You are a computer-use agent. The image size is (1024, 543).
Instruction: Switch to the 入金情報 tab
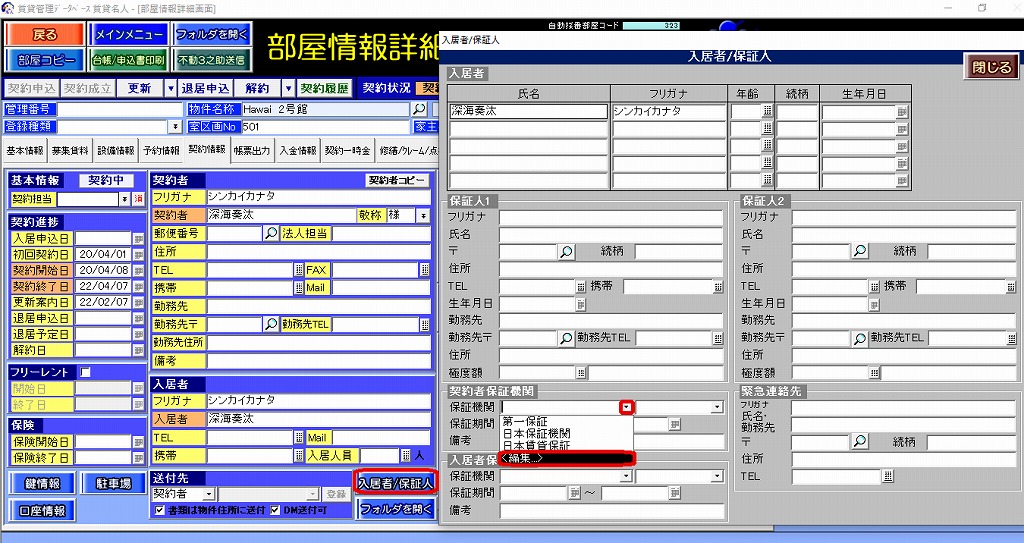[297, 151]
